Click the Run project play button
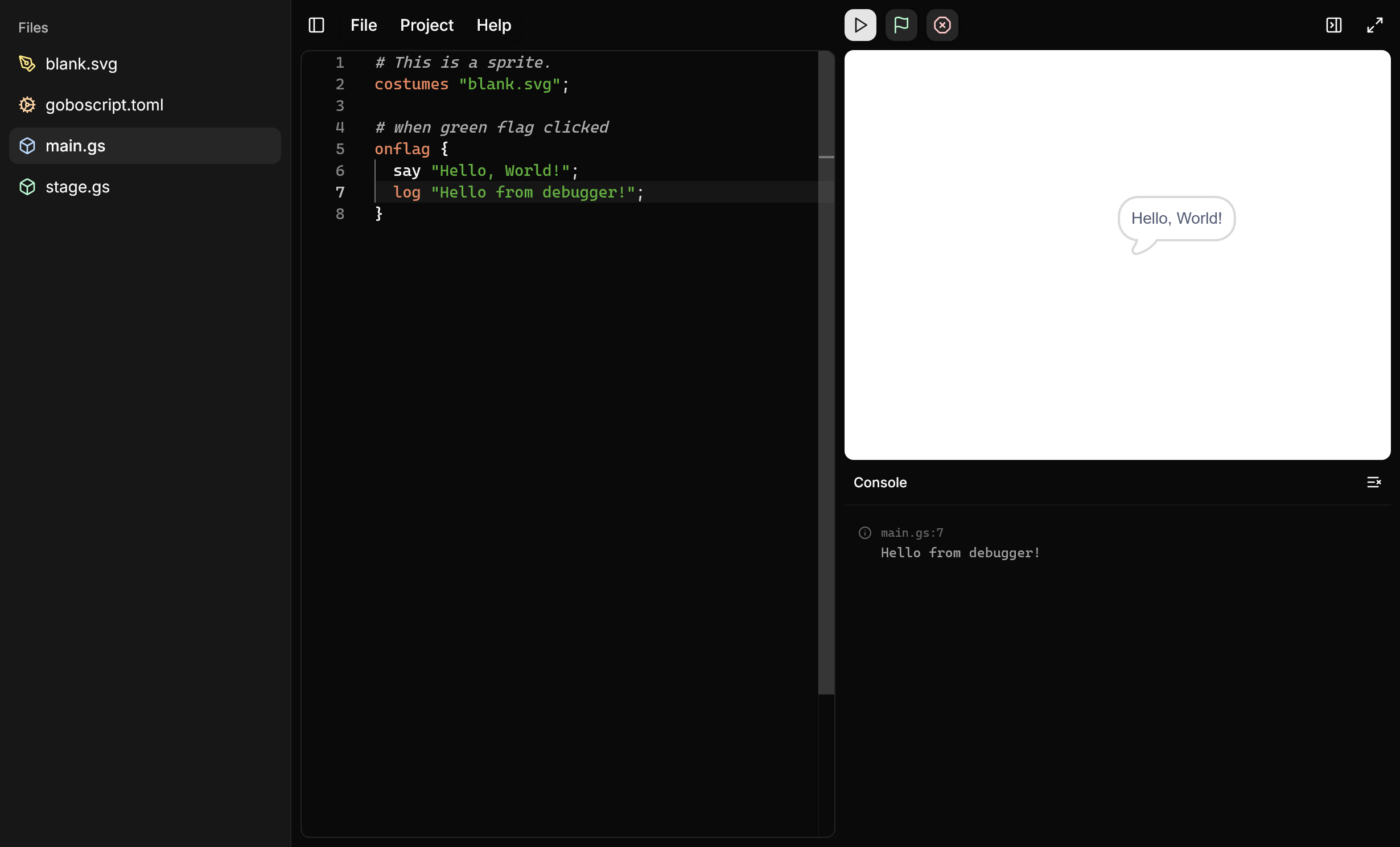Image resolution: width=1400 pixels, height=847 pixels. [860, 25]
